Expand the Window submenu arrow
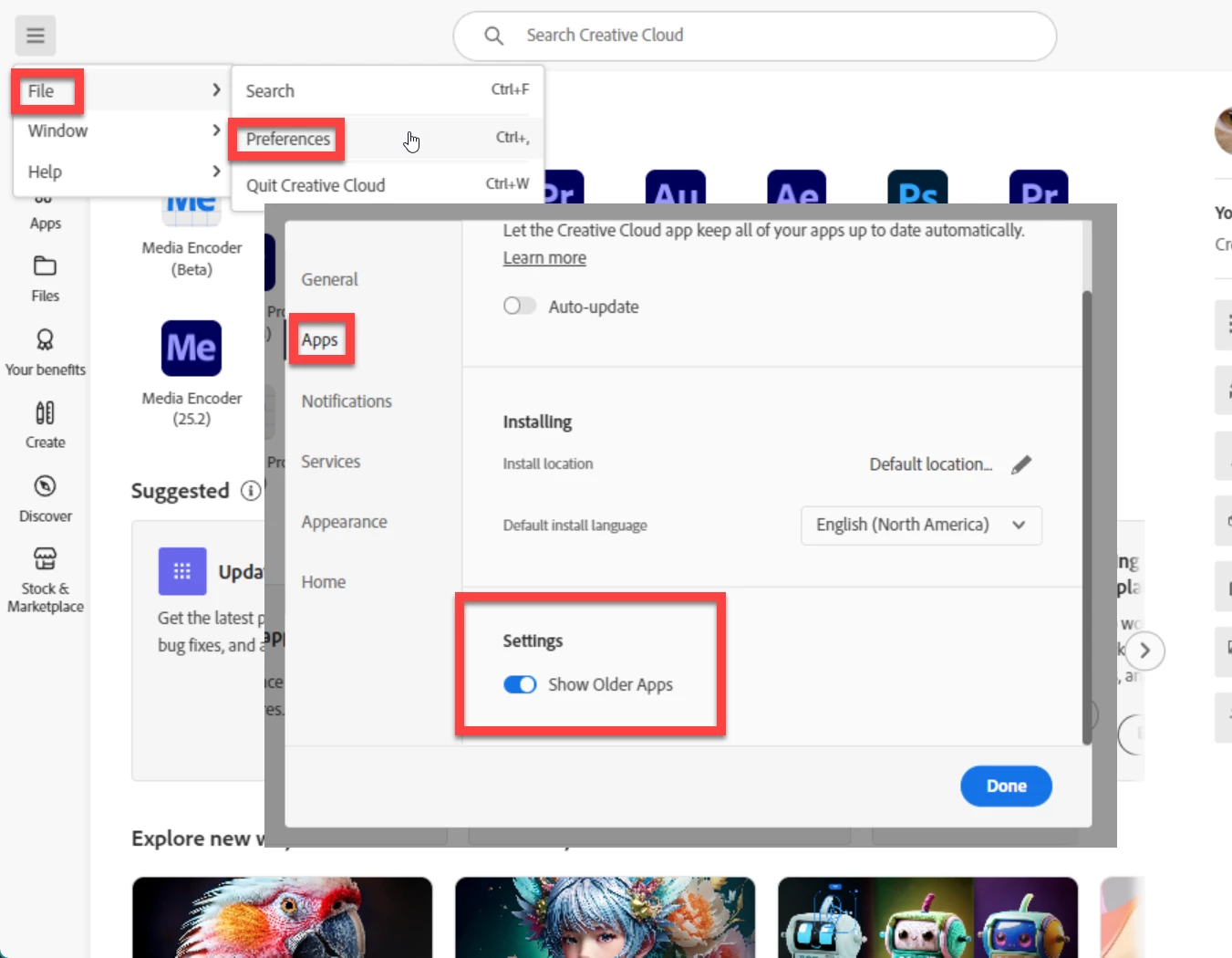The height and width of the screenshot is (958, 1232). pyautogui.click(x=216, y=130)
